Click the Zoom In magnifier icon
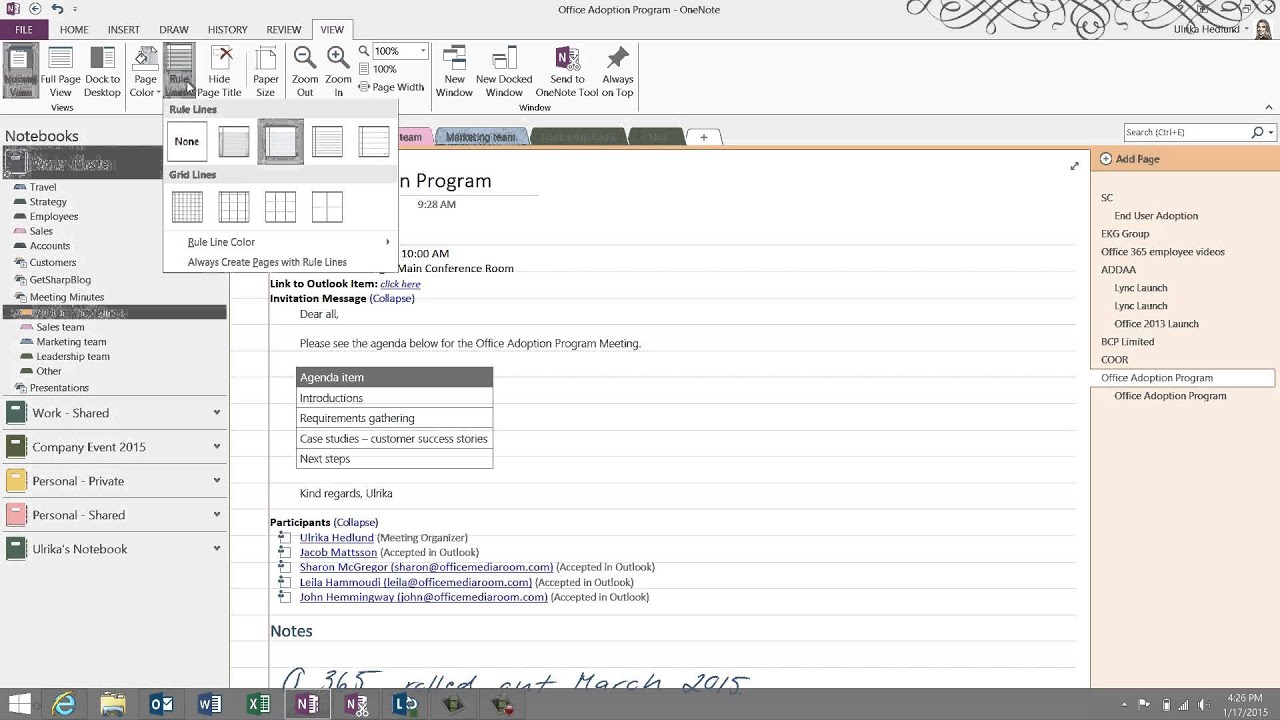The height and width of the screenshot is (720, 1280). click(x=338, y=58)
